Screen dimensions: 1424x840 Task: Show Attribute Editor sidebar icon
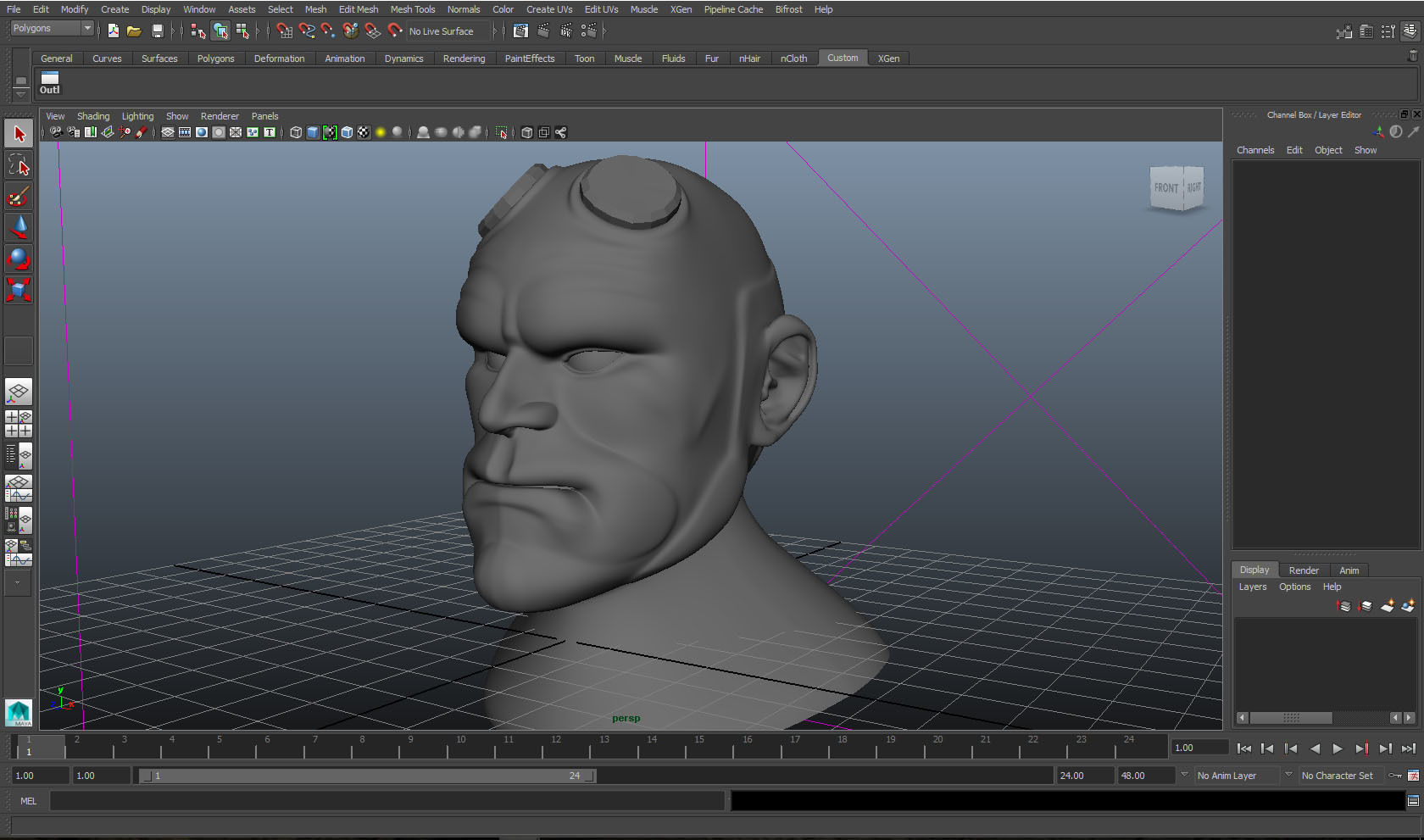click(x=1366, y=31)
